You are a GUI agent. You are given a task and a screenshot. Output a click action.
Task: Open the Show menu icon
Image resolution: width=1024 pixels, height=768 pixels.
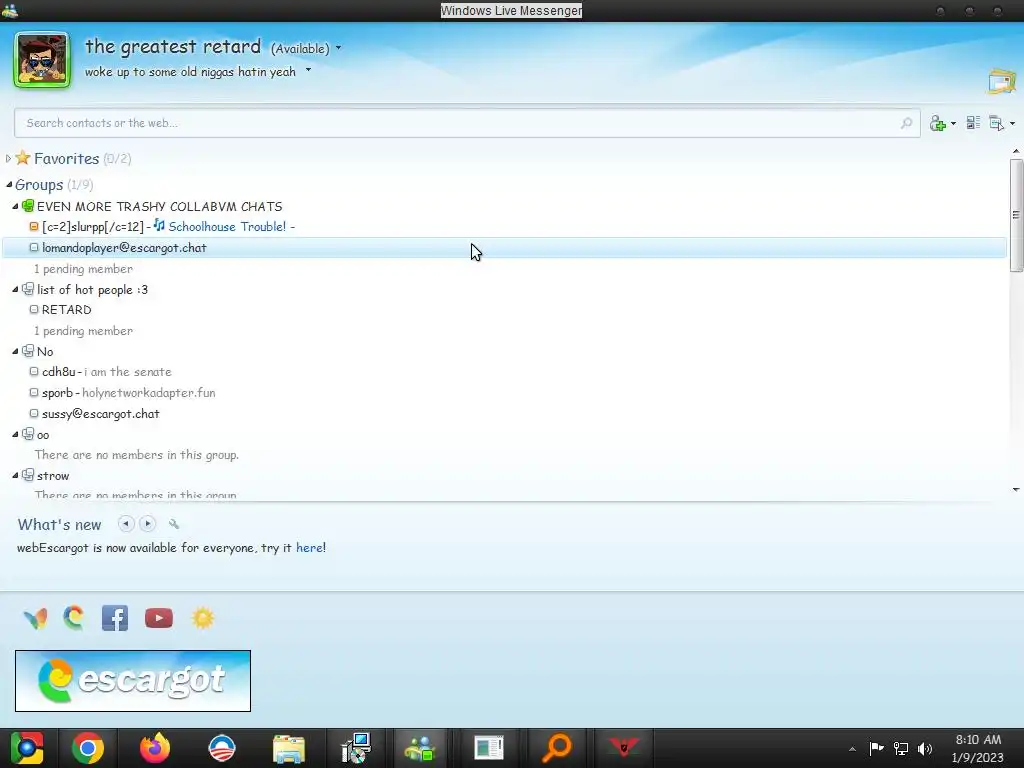click(997, 123)
